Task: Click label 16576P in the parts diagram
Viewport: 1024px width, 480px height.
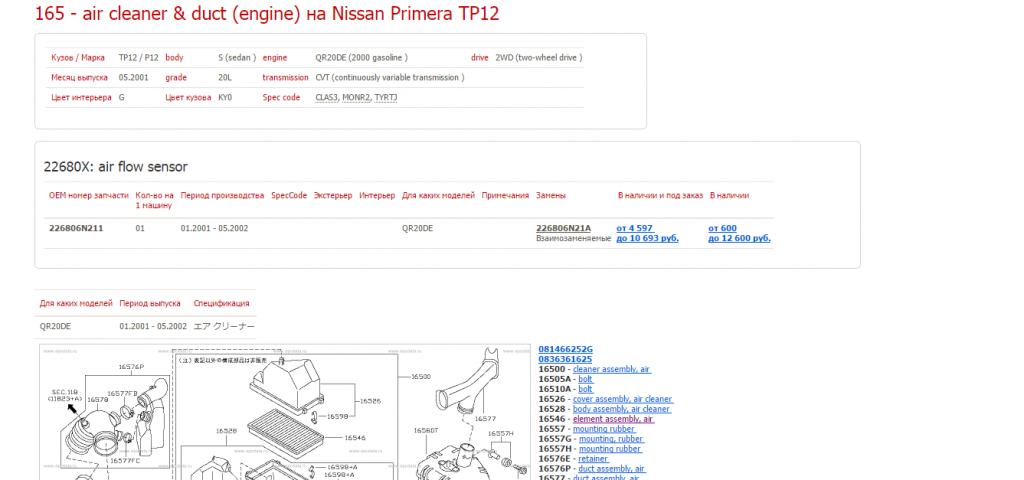Action: point(131,367)
